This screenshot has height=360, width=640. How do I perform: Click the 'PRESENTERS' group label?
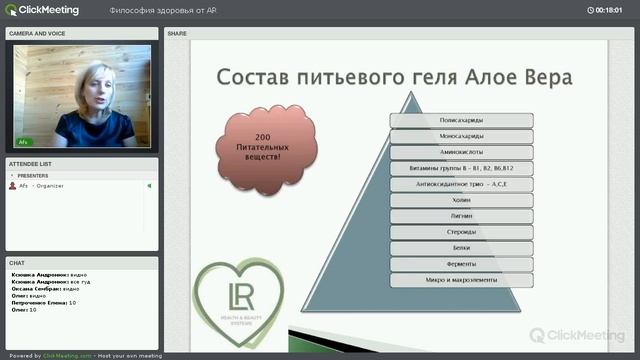pos(33,176)
